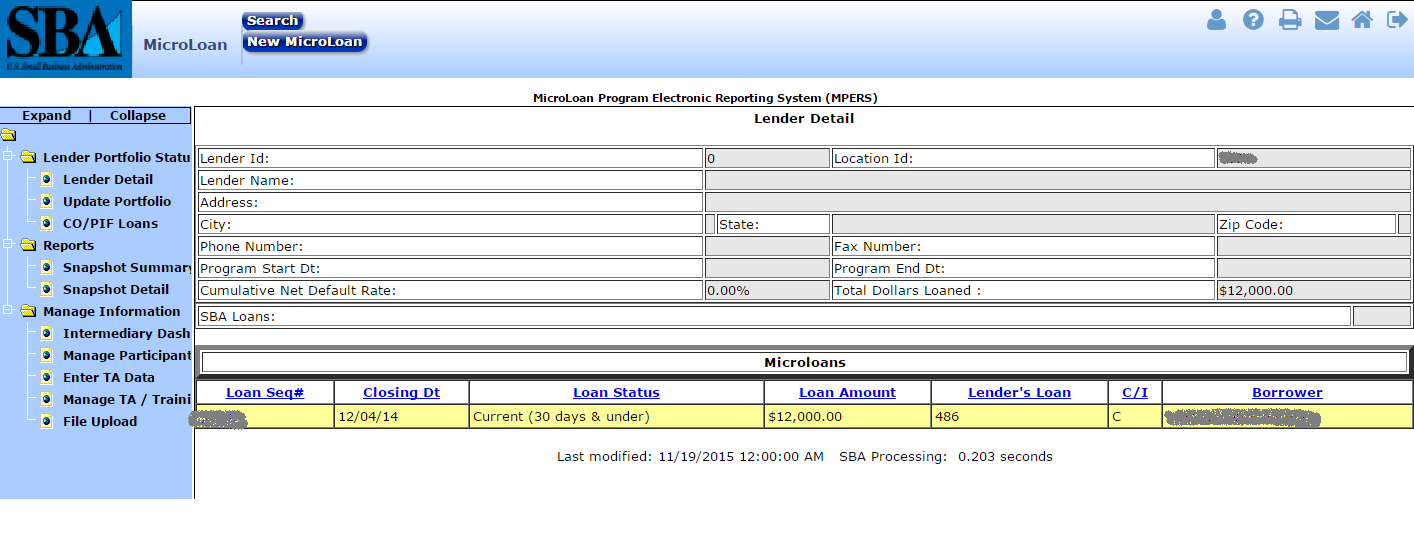Click the Current (30 days & under) status cell
The image size is (1414, 534).
[x=616, y=416]
